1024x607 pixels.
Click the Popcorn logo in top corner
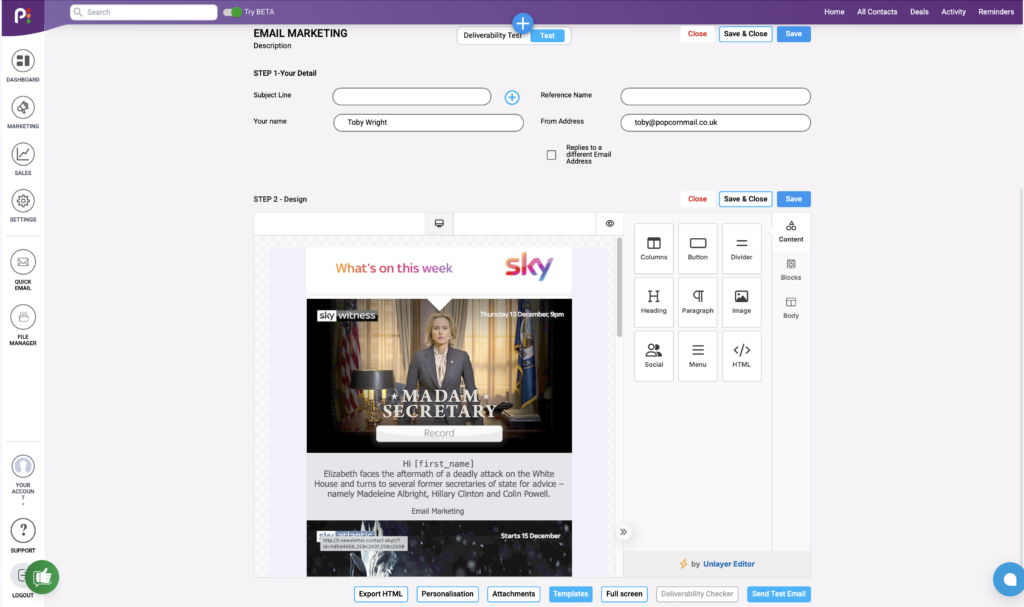coord(22,14)
